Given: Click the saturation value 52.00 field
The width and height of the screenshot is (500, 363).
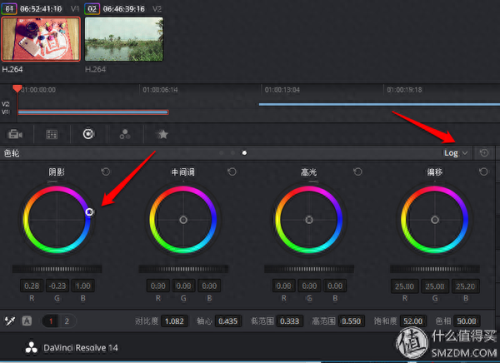Looking at the screenshot, I should tap(413, 321).
